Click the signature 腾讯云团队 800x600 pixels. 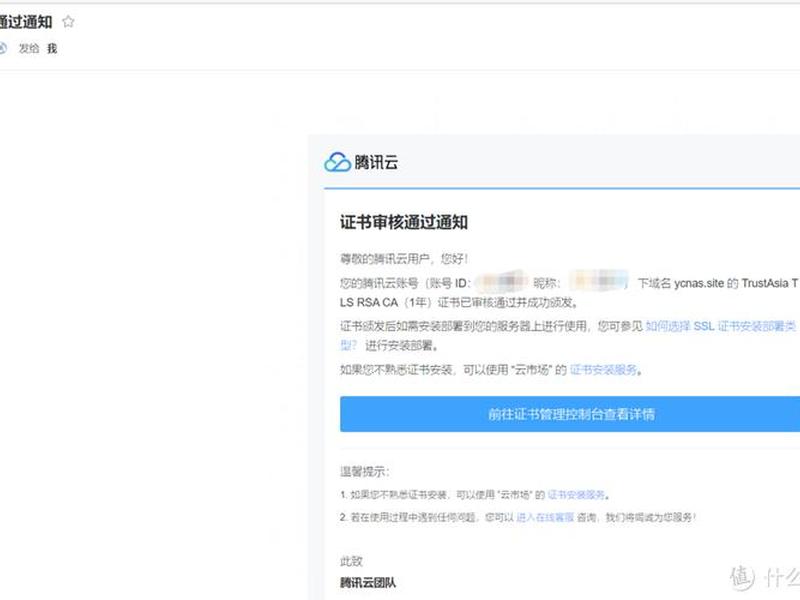click(x=368, y=583)
